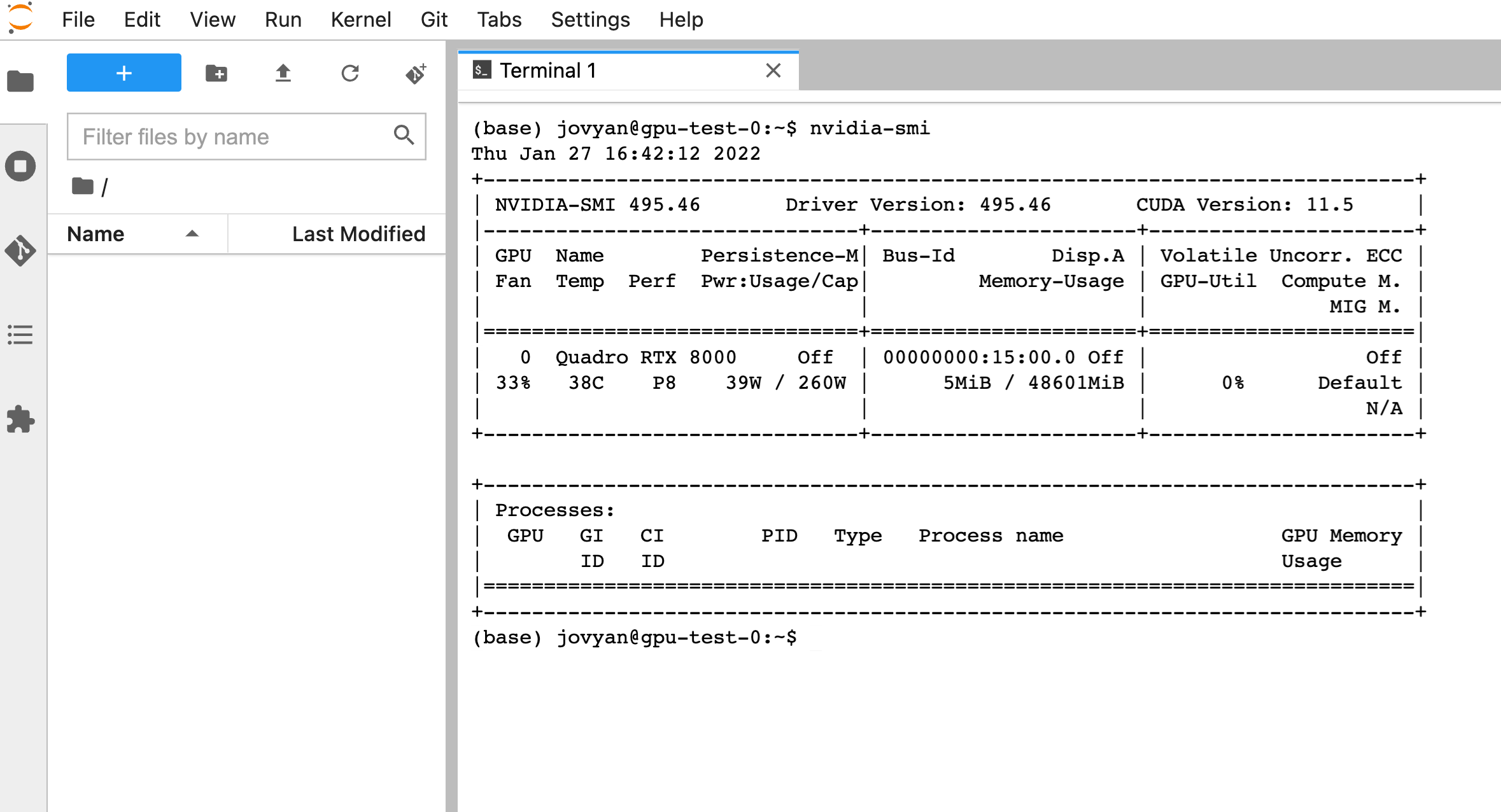This screenshot has width=1501, height=812.
Task: Click the filter files by name field
Action: coord(229,136)
